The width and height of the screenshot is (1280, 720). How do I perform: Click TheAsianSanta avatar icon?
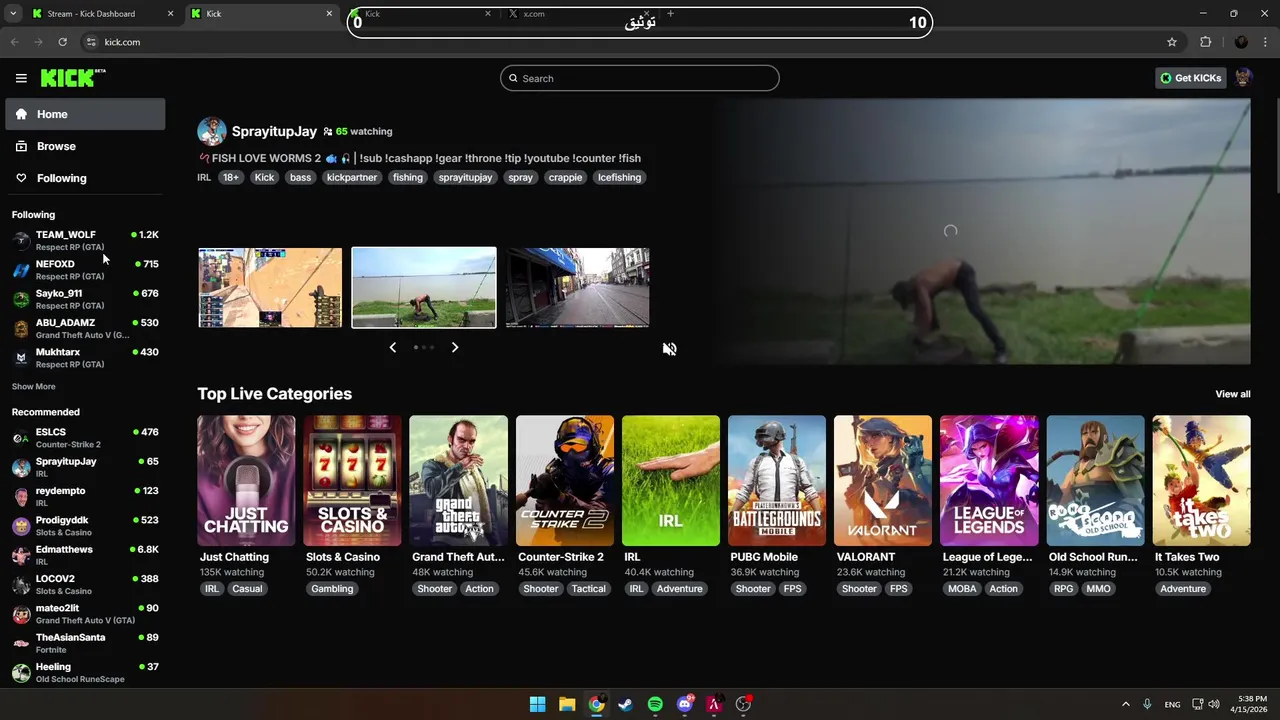(x=21, y=643)
